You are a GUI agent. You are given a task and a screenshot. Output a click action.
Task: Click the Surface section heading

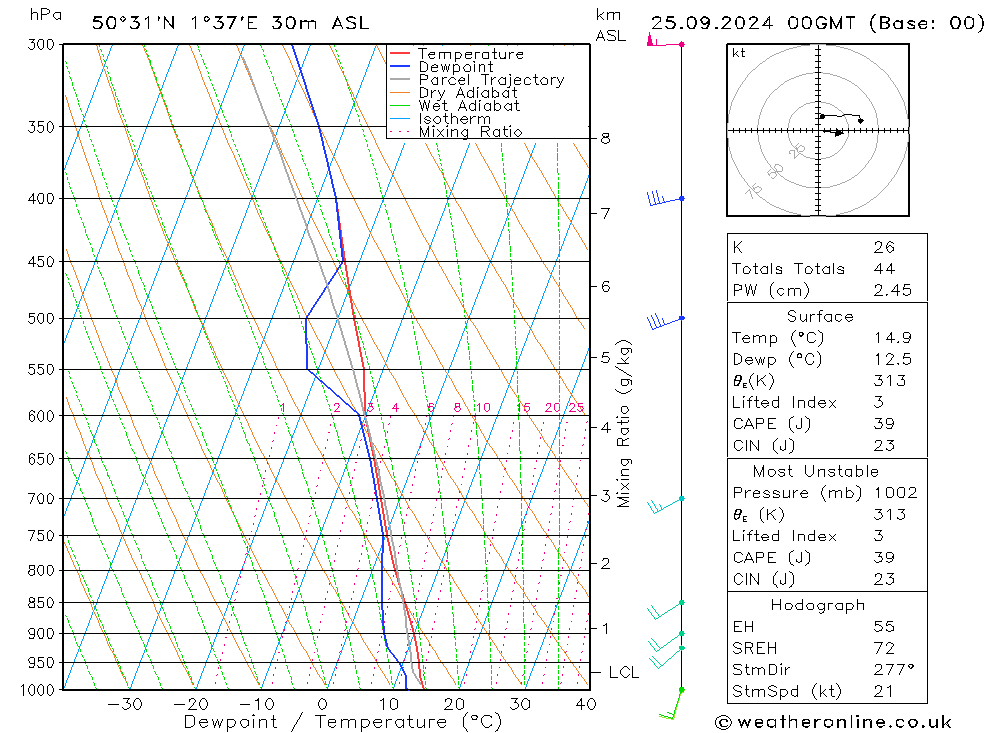click(x=820, y=316)
